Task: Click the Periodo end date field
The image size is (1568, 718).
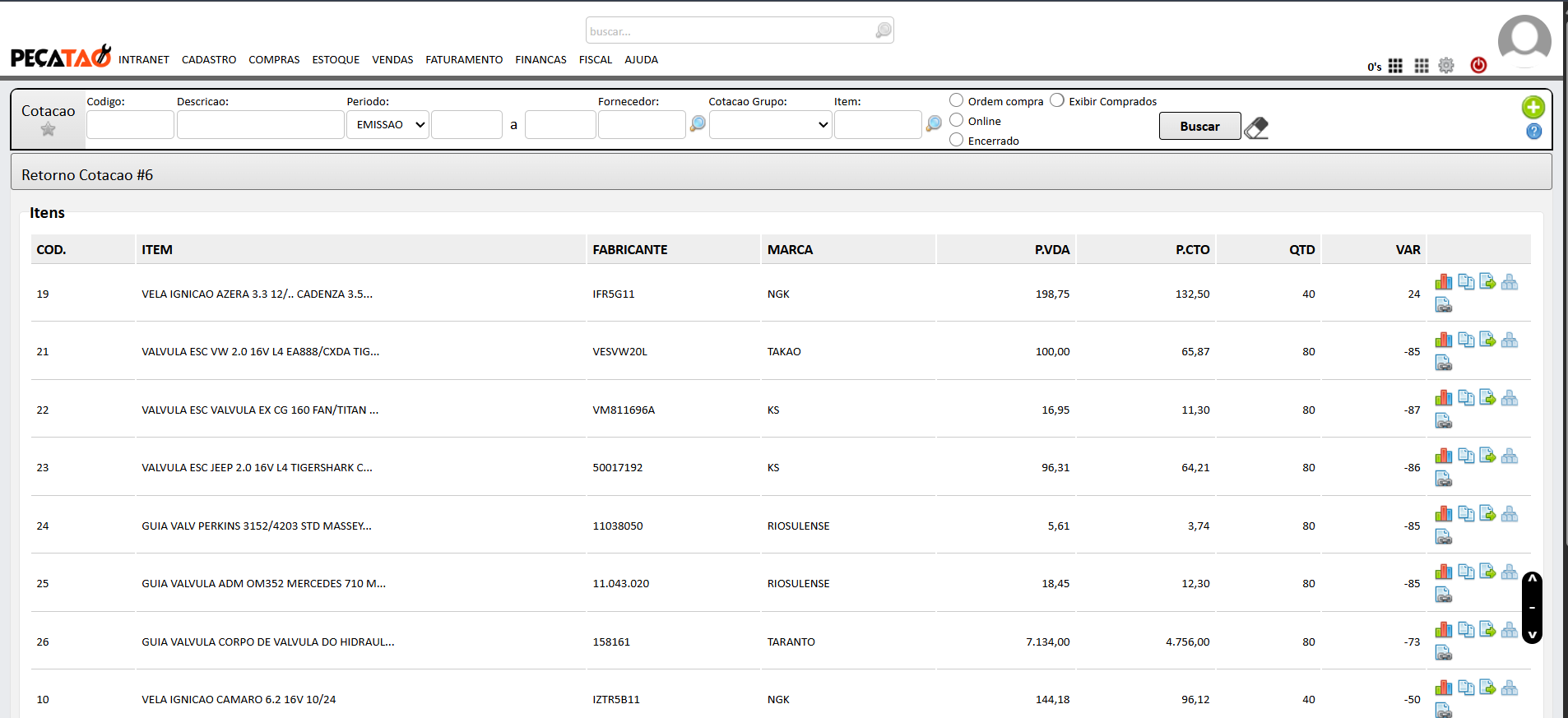Action: point(560,124)
